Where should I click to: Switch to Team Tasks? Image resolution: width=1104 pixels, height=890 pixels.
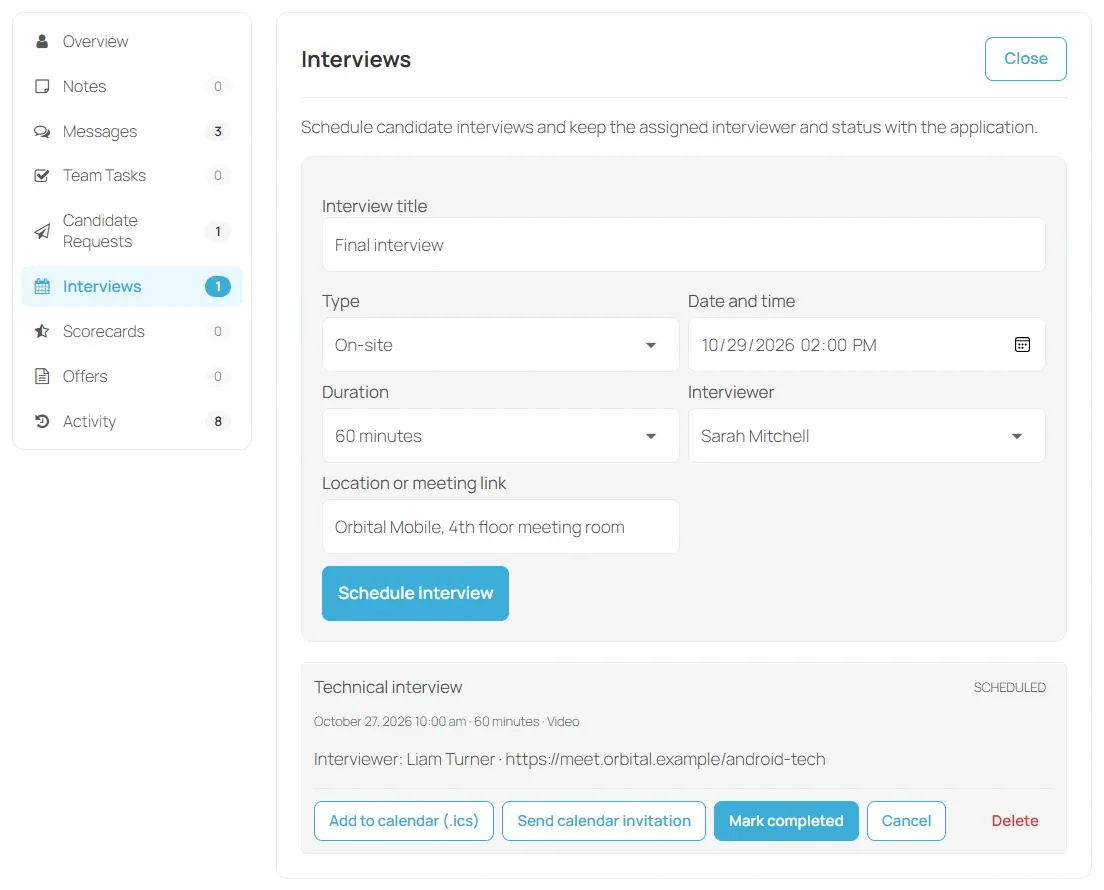coord(132,175)
